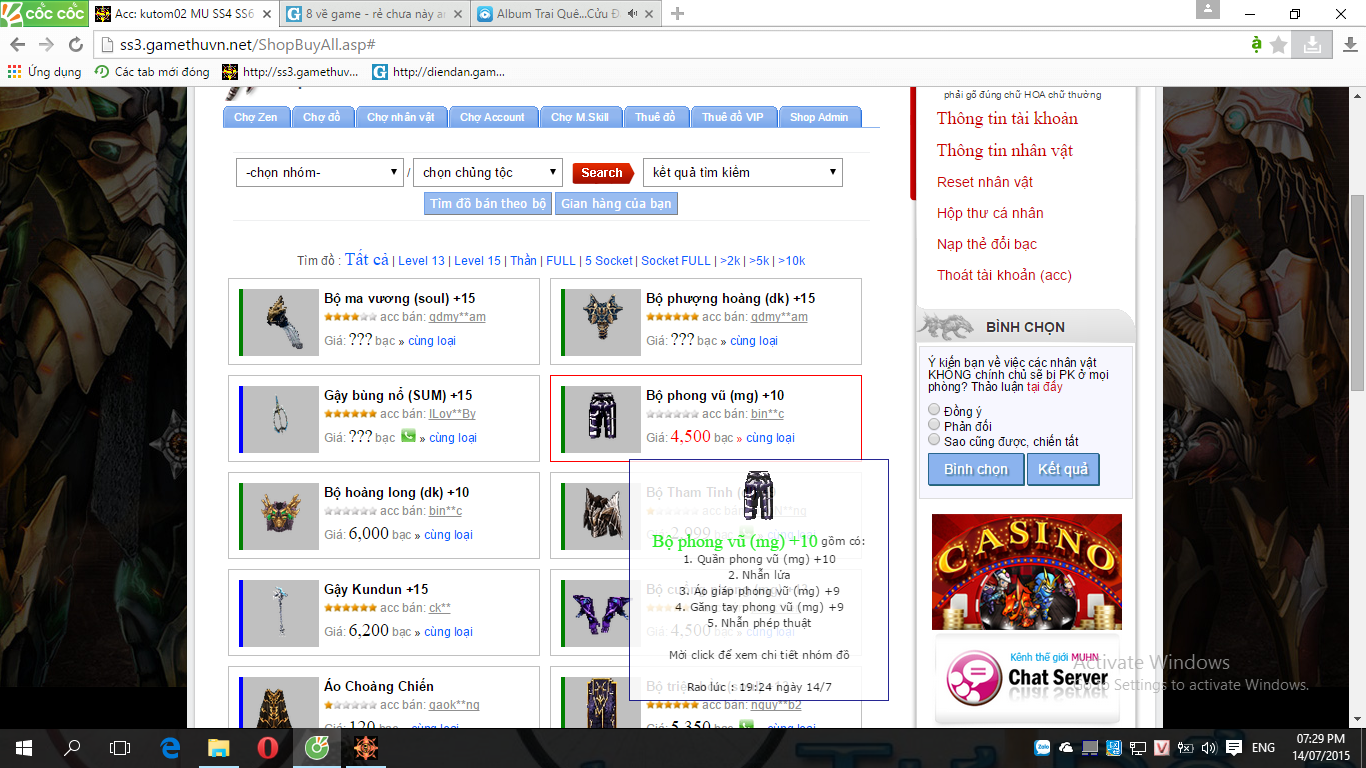Select the Sao cũng được, chiến tất option
The image size is (1366, 768).
click(934, 440)
